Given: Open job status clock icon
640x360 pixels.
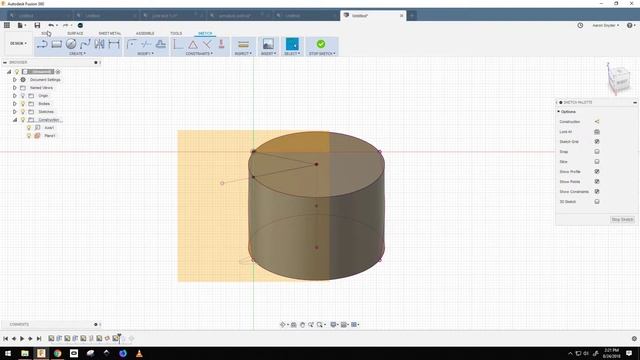Looking at the screenshot, I should [x=580, y=25].
